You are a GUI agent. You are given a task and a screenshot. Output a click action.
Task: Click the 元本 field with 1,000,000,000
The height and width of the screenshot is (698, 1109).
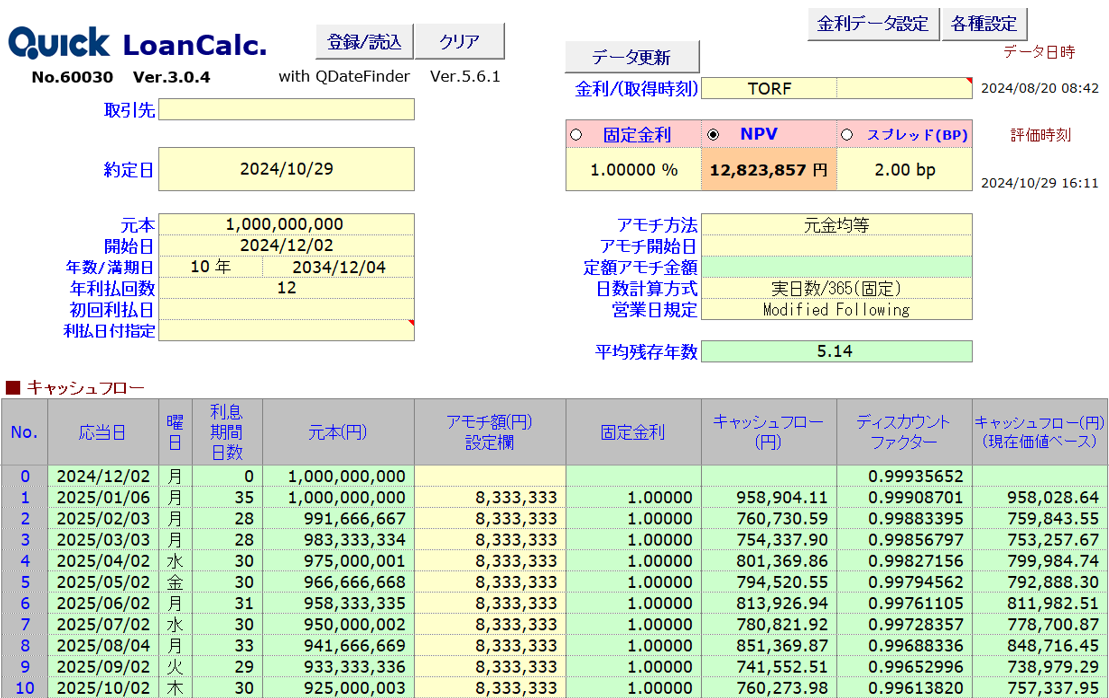click(286, 225)
